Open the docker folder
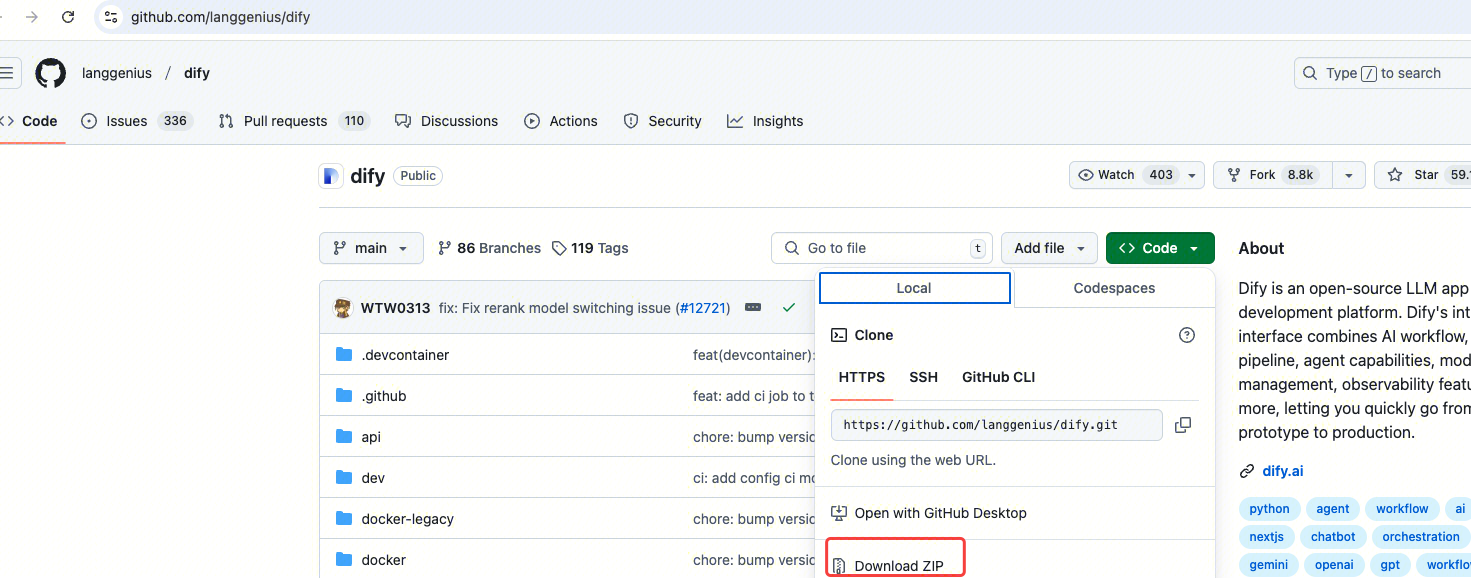 [x=384, y=560]
